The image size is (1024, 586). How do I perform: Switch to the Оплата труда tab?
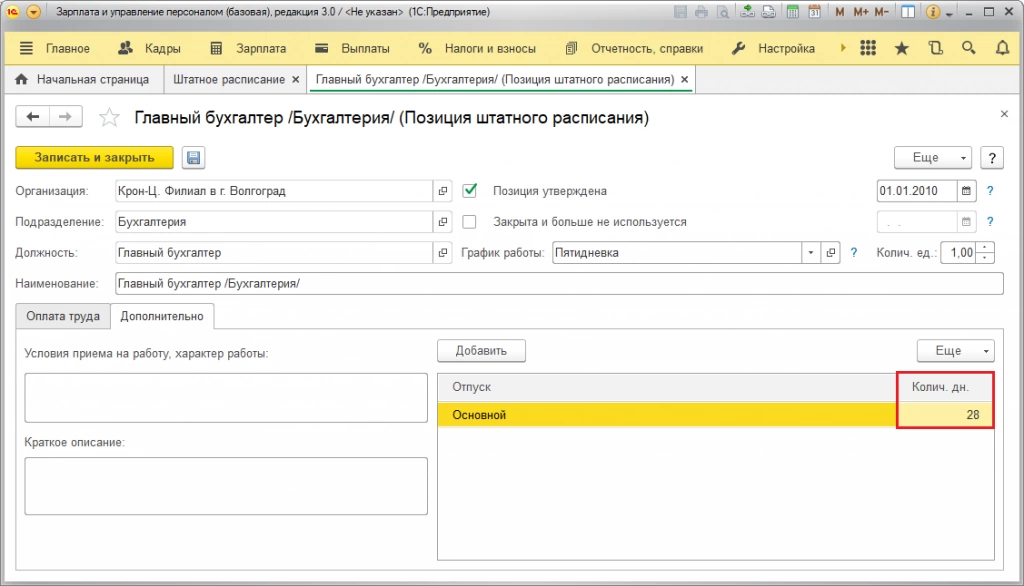(63, 316)
